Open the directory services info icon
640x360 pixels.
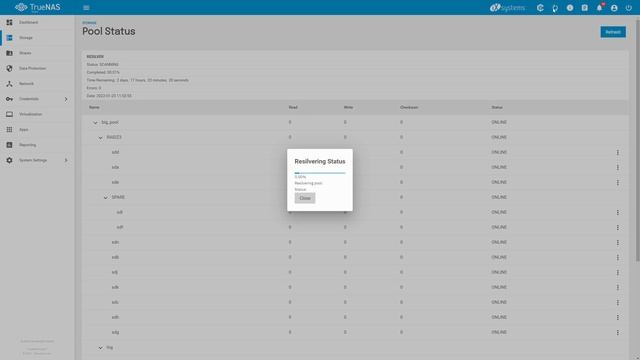coord(570,8)
